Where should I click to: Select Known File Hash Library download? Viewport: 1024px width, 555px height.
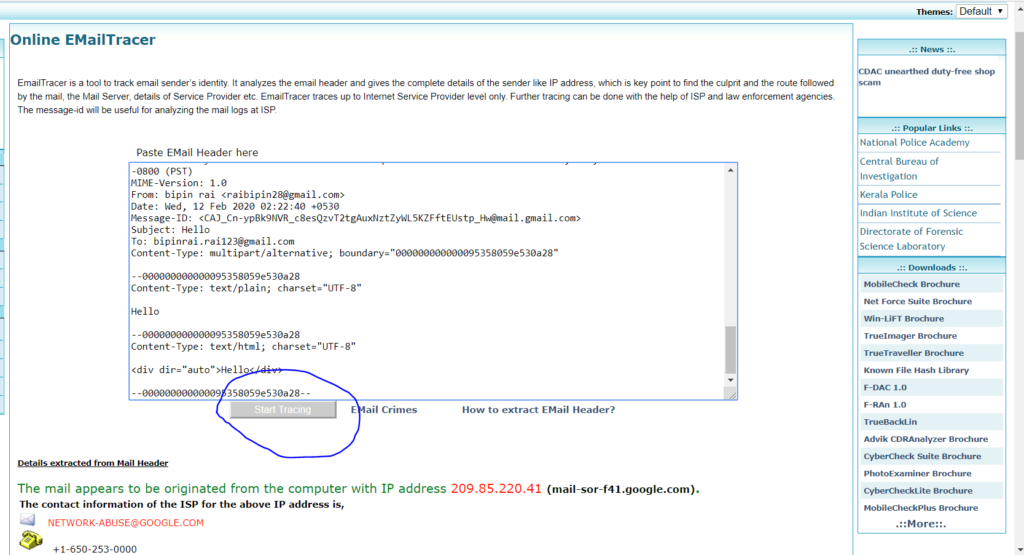[916, 370]
